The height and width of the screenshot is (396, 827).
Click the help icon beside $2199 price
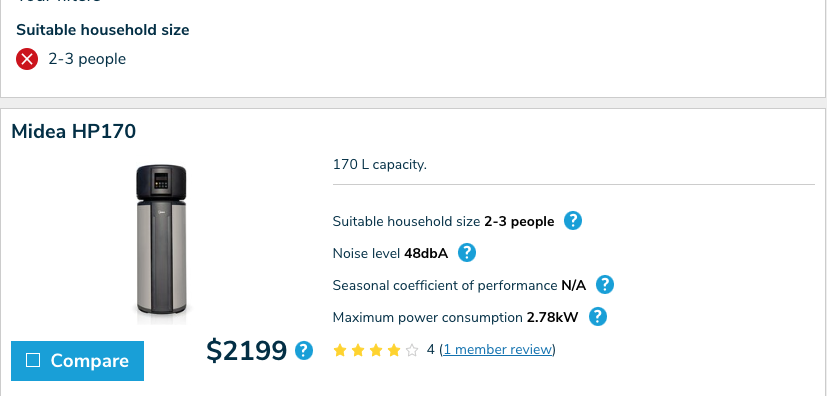click(304, 351)
